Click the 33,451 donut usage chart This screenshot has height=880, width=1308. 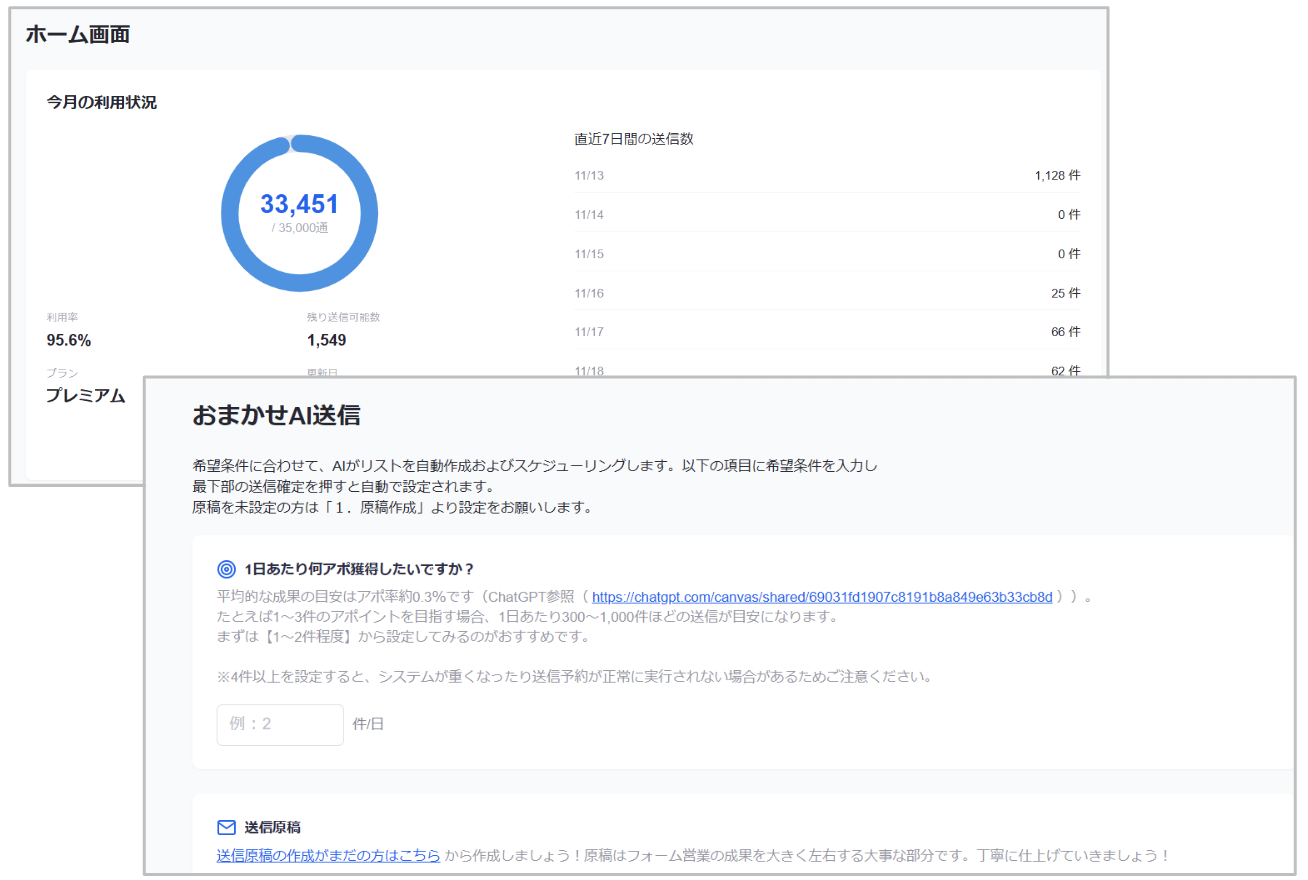point(300,213)
